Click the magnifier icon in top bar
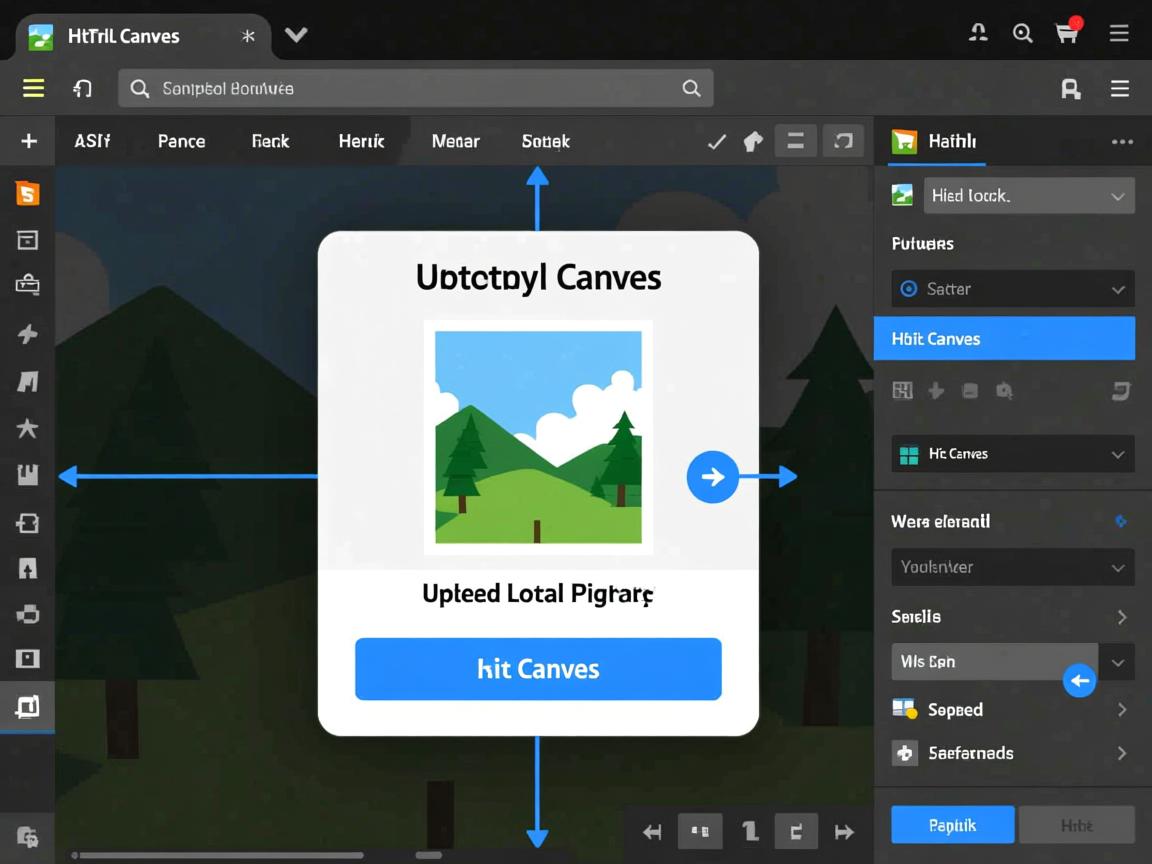Image resolution: width=1152 pixels, height=864 pixels. tap(1022, 34)
